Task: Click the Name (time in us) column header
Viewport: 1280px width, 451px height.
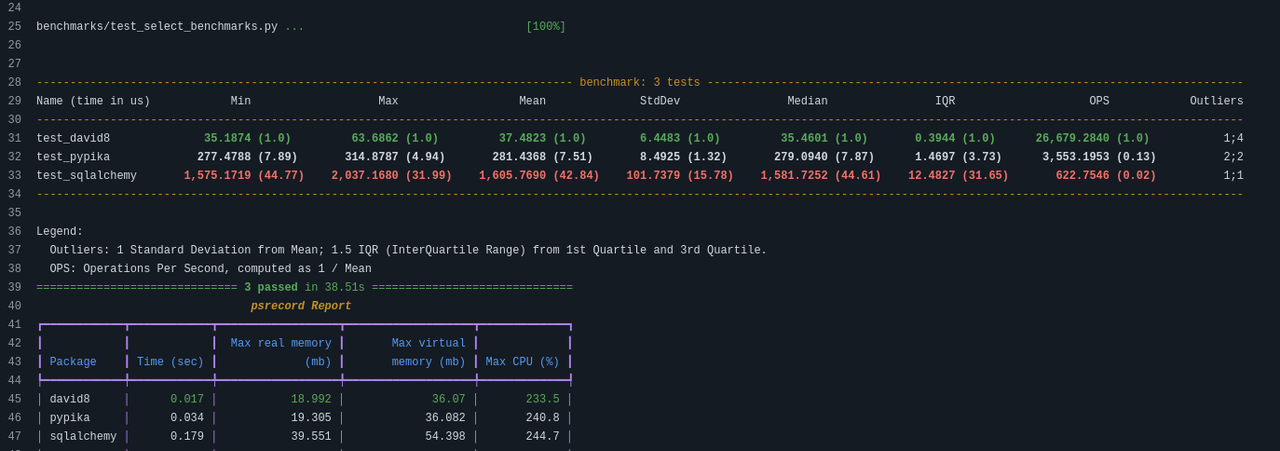Action: (93, 101)
